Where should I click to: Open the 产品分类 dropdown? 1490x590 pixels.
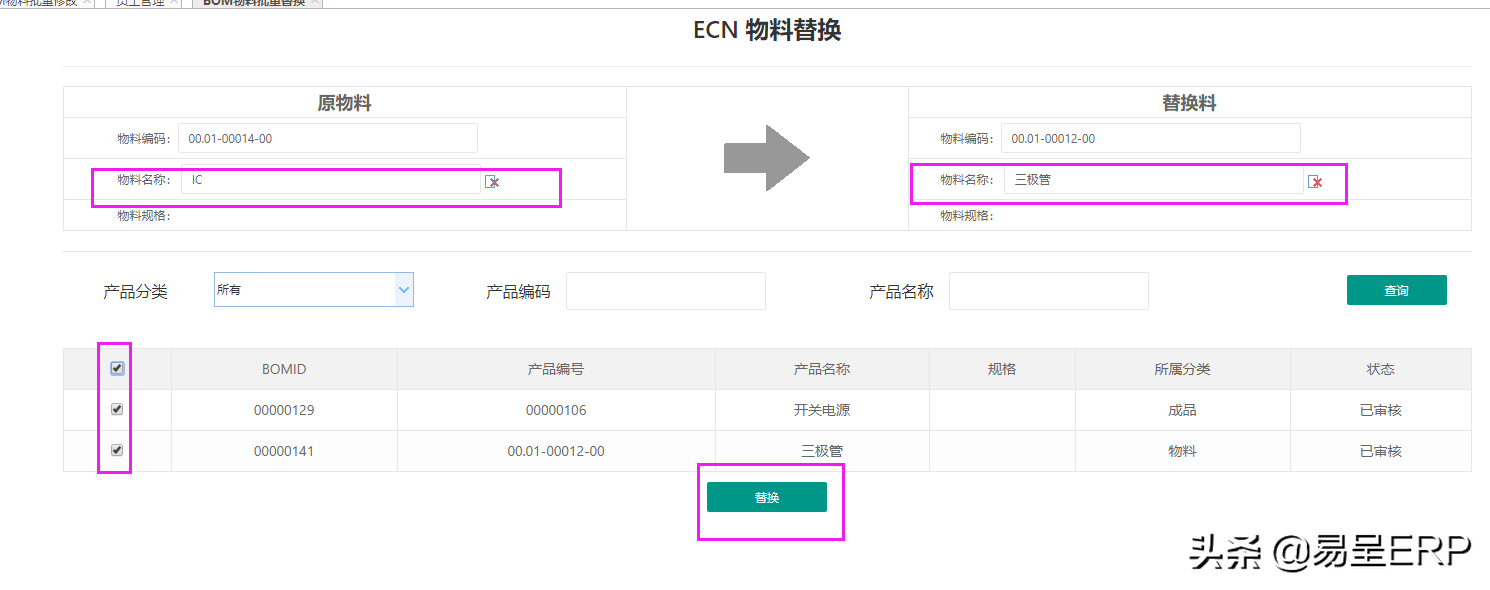313,290
